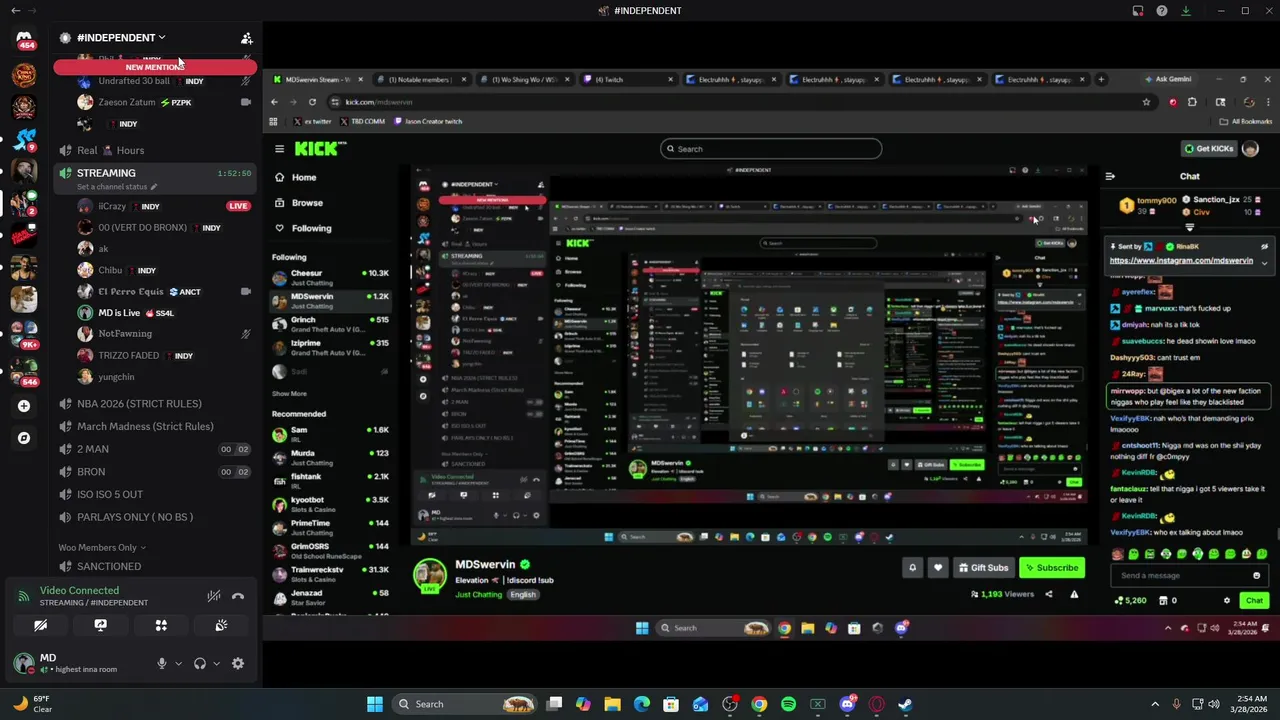Click Kick search field in stream
The image size is (1280, 720).
click(x=771, y=149)
